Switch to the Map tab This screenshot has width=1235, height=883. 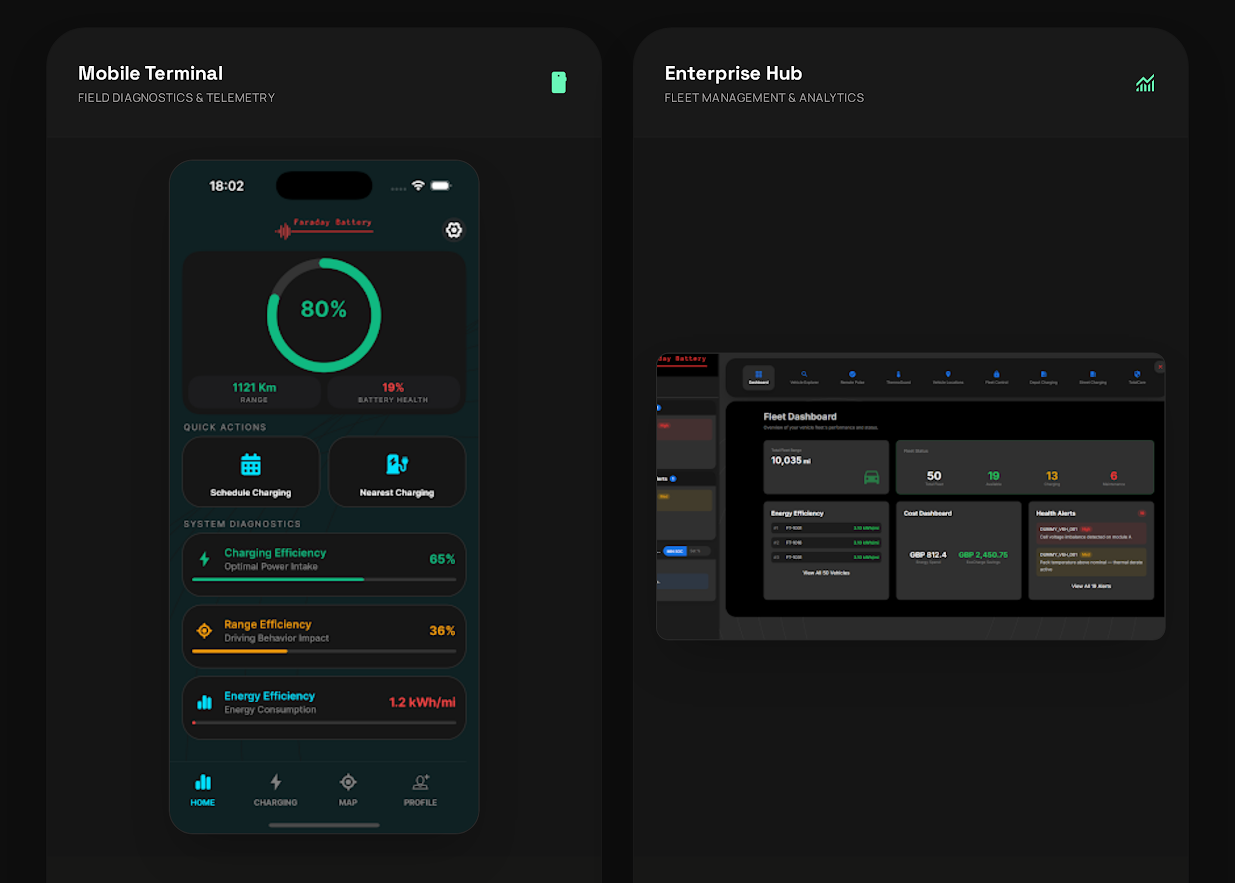(348, 790)
